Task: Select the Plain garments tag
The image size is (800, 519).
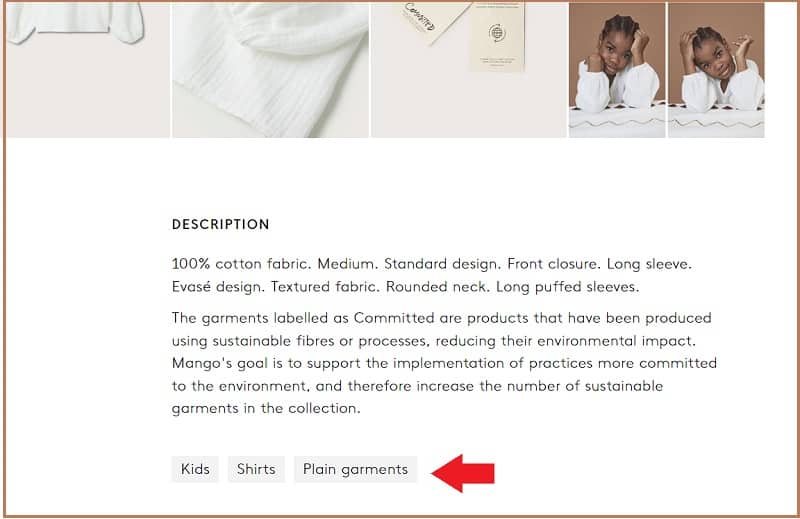Action: click(355, 469)
